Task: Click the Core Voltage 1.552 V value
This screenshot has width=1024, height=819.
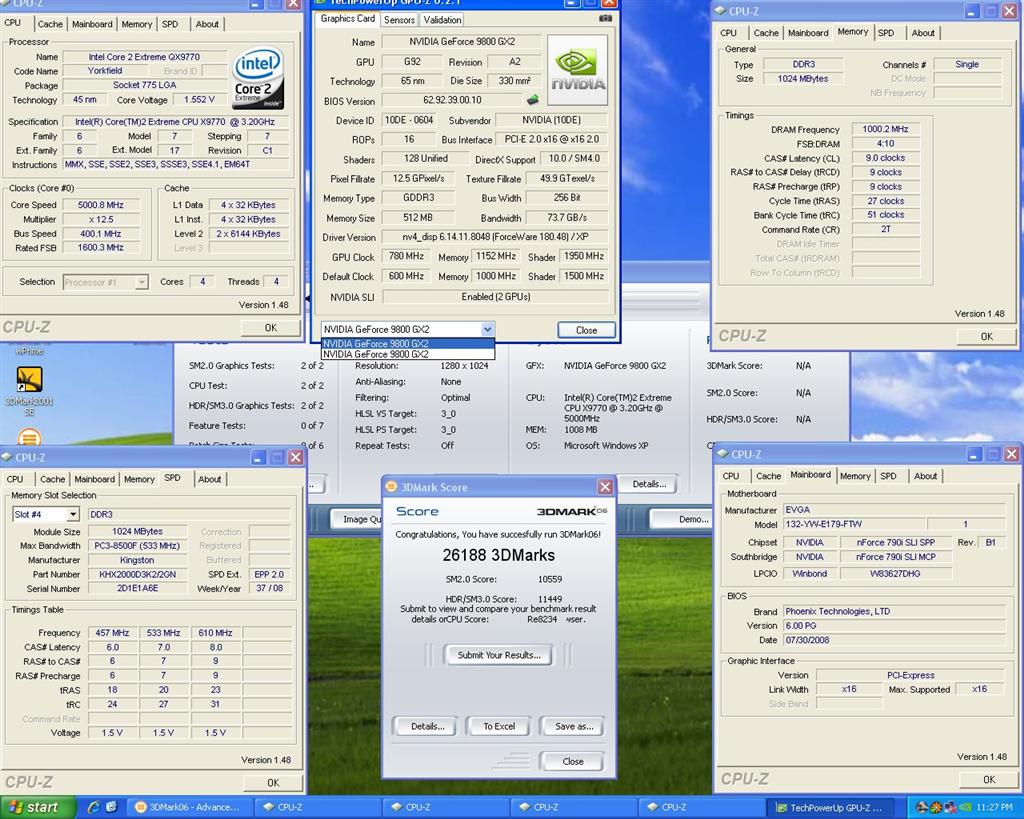Action: (199, 99)
